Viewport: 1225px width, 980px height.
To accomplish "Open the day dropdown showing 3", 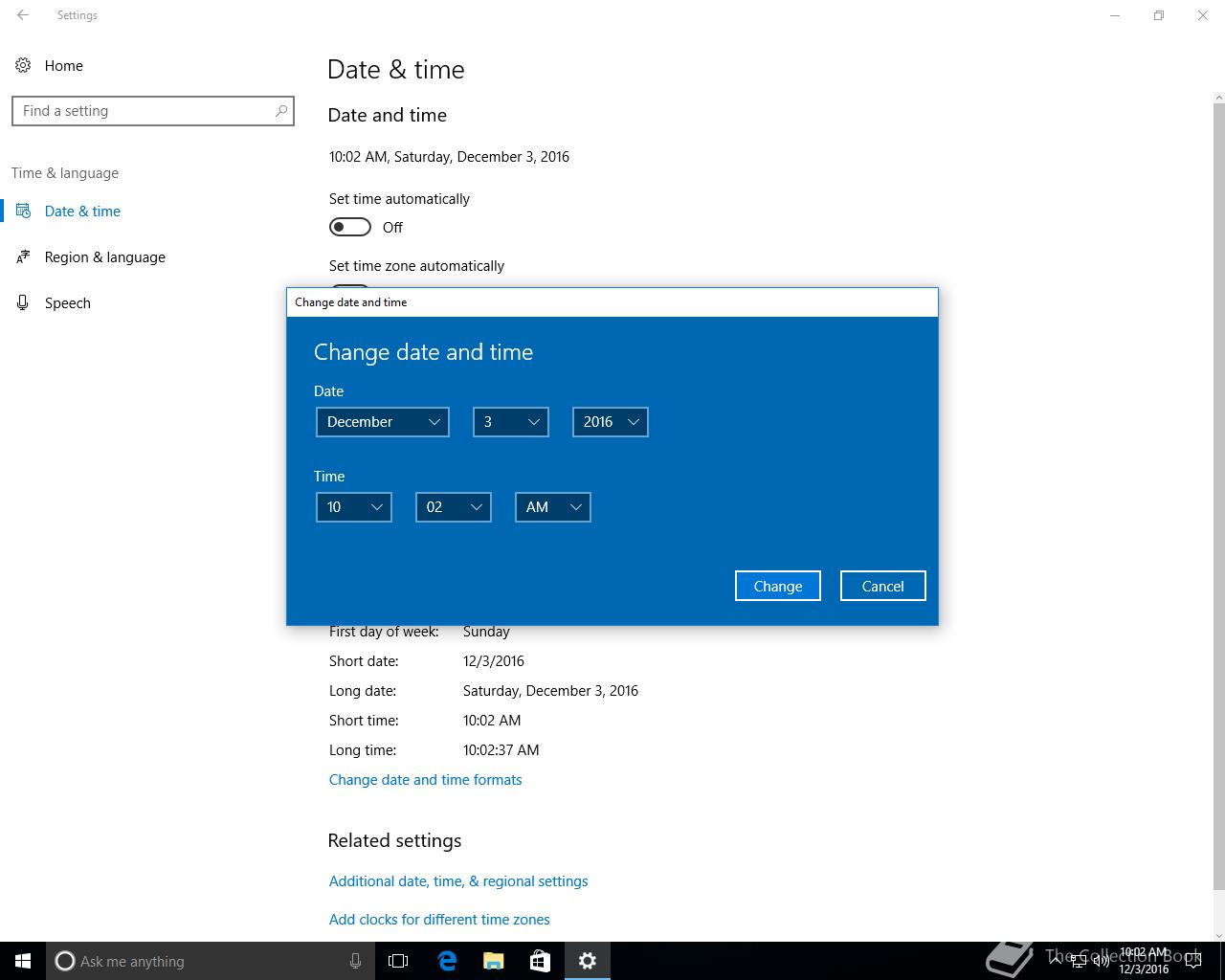I will point(511,422).
